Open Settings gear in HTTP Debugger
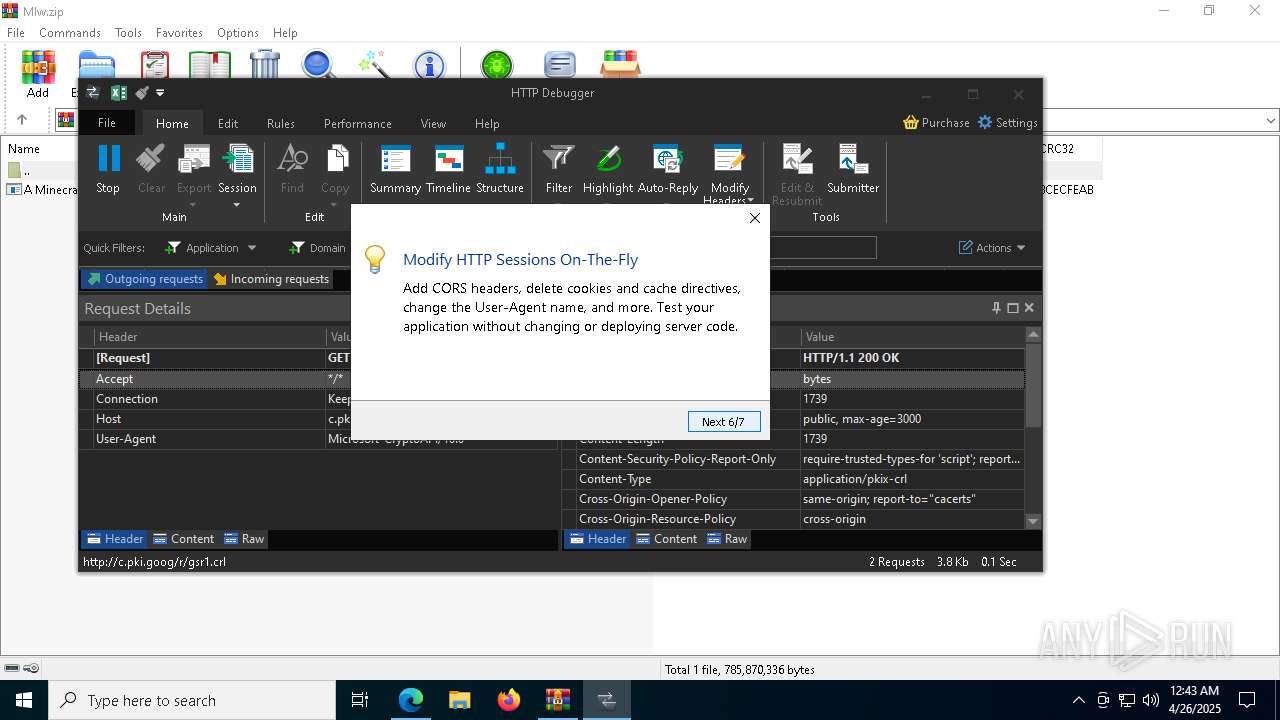This screenshot has height=720, width=1280. tap(985, 122)
